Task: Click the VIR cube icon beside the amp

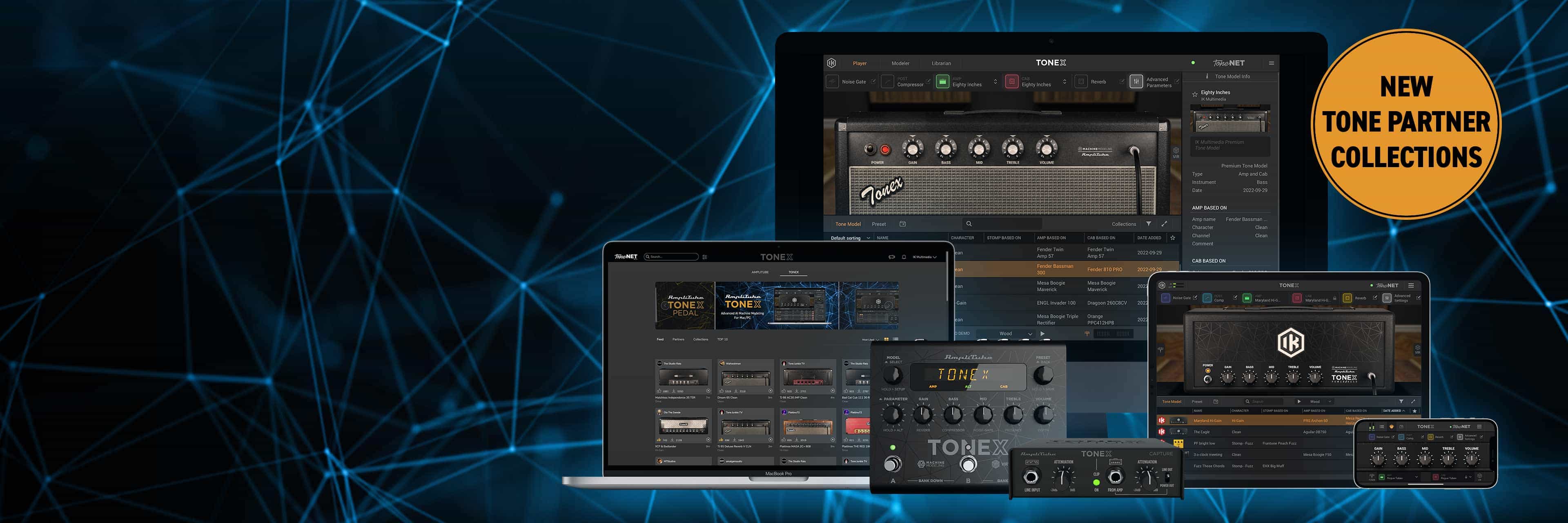Action: 1176,150
